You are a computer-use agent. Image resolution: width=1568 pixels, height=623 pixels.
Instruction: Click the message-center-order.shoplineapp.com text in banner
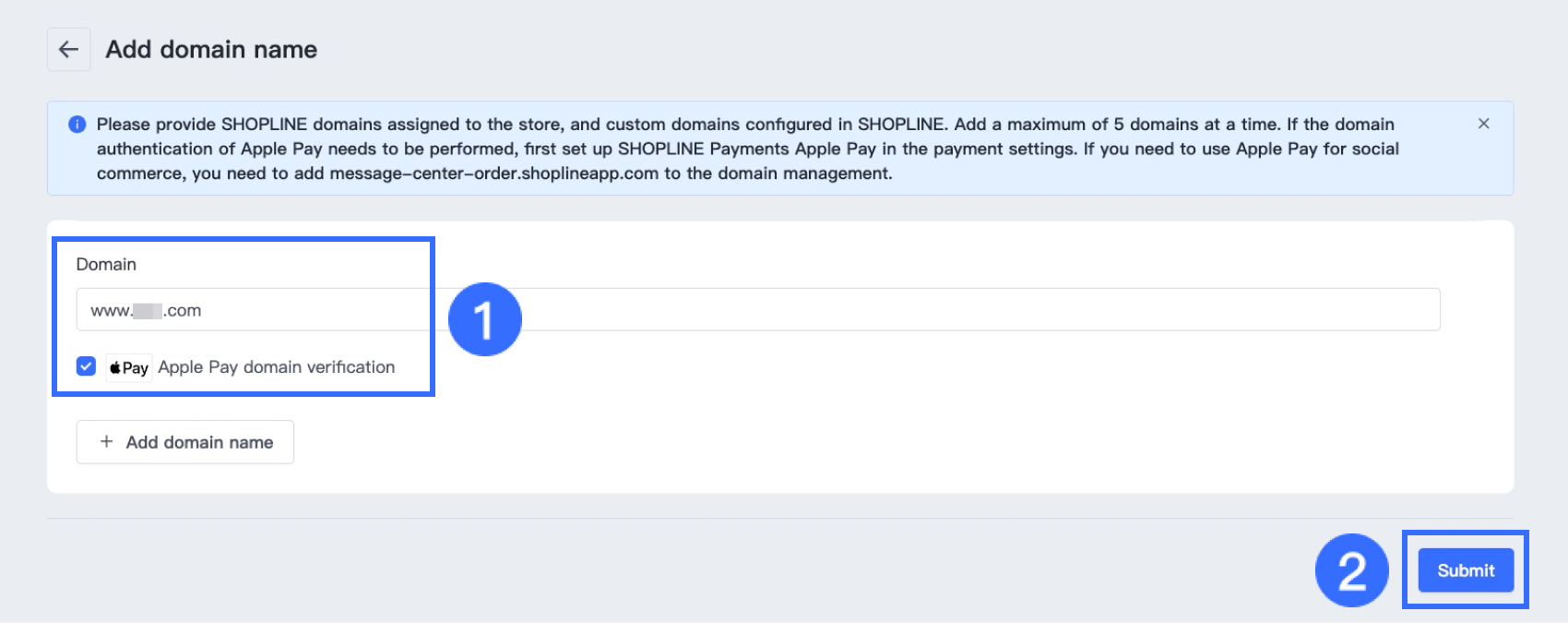pos(494,174)
